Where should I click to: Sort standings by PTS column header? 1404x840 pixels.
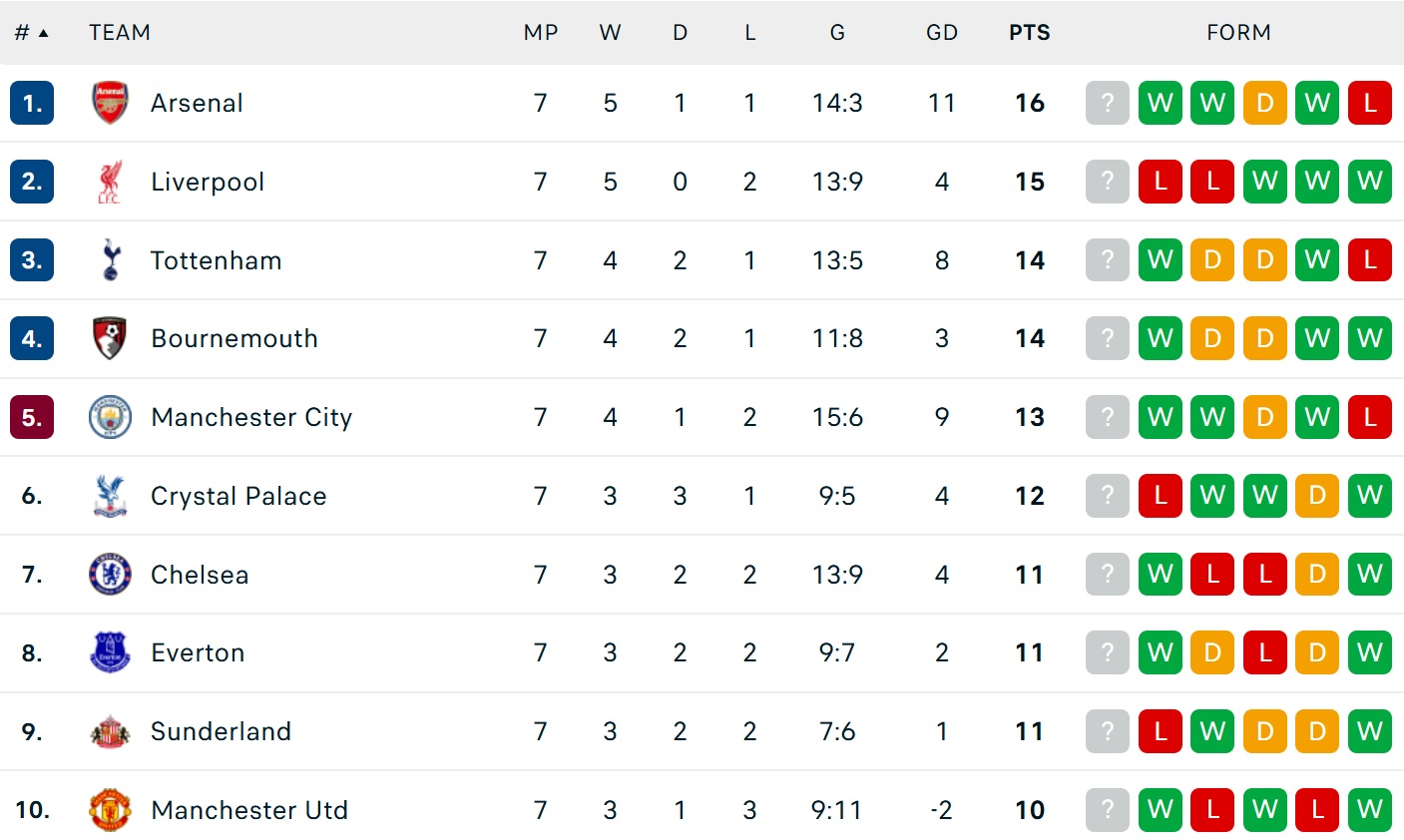(x=1029, y=33)
